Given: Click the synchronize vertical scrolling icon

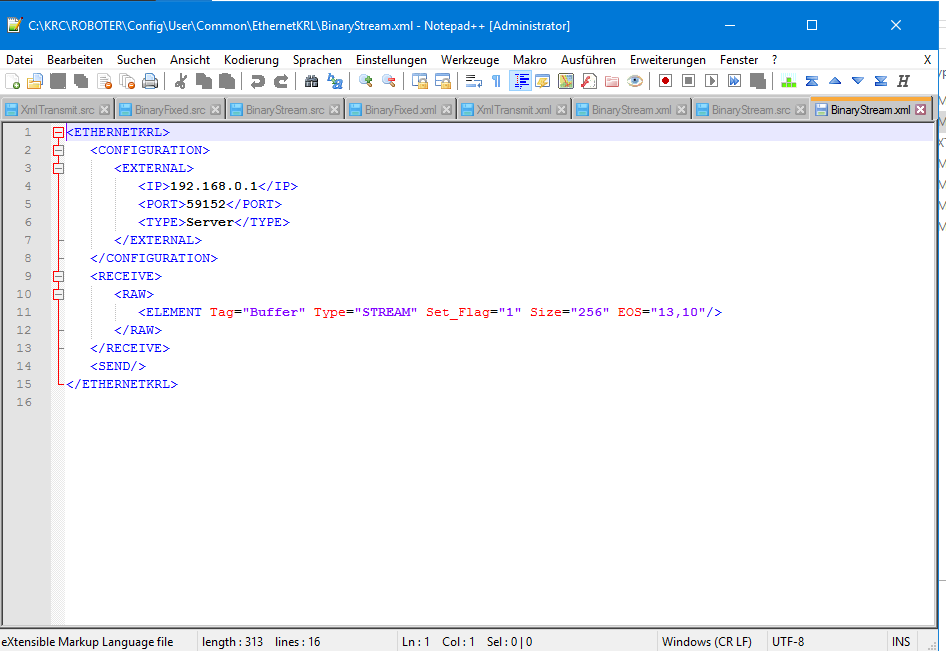Looking at the screenshot, I should [x=419, y=81].
